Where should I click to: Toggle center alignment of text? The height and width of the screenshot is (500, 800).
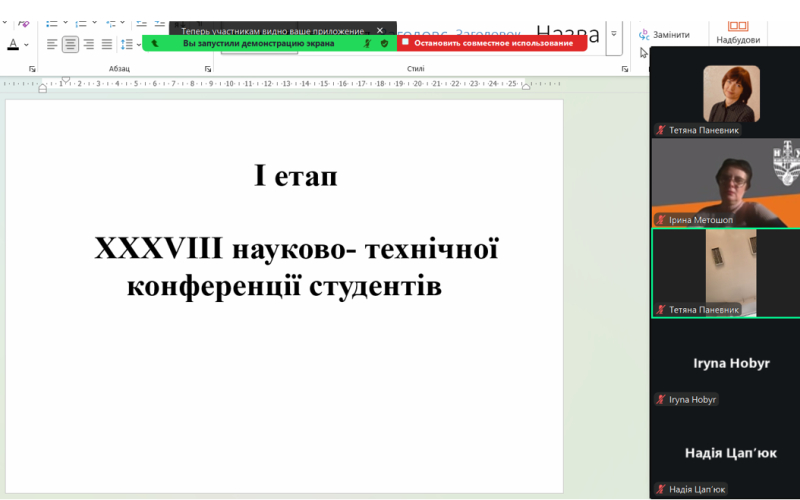(x=70, y=44)
